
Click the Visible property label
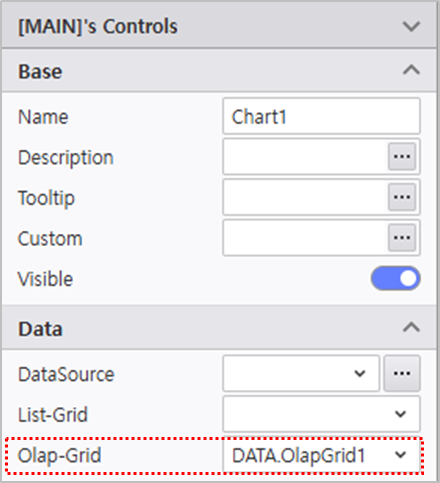click(x=45, y=279)
